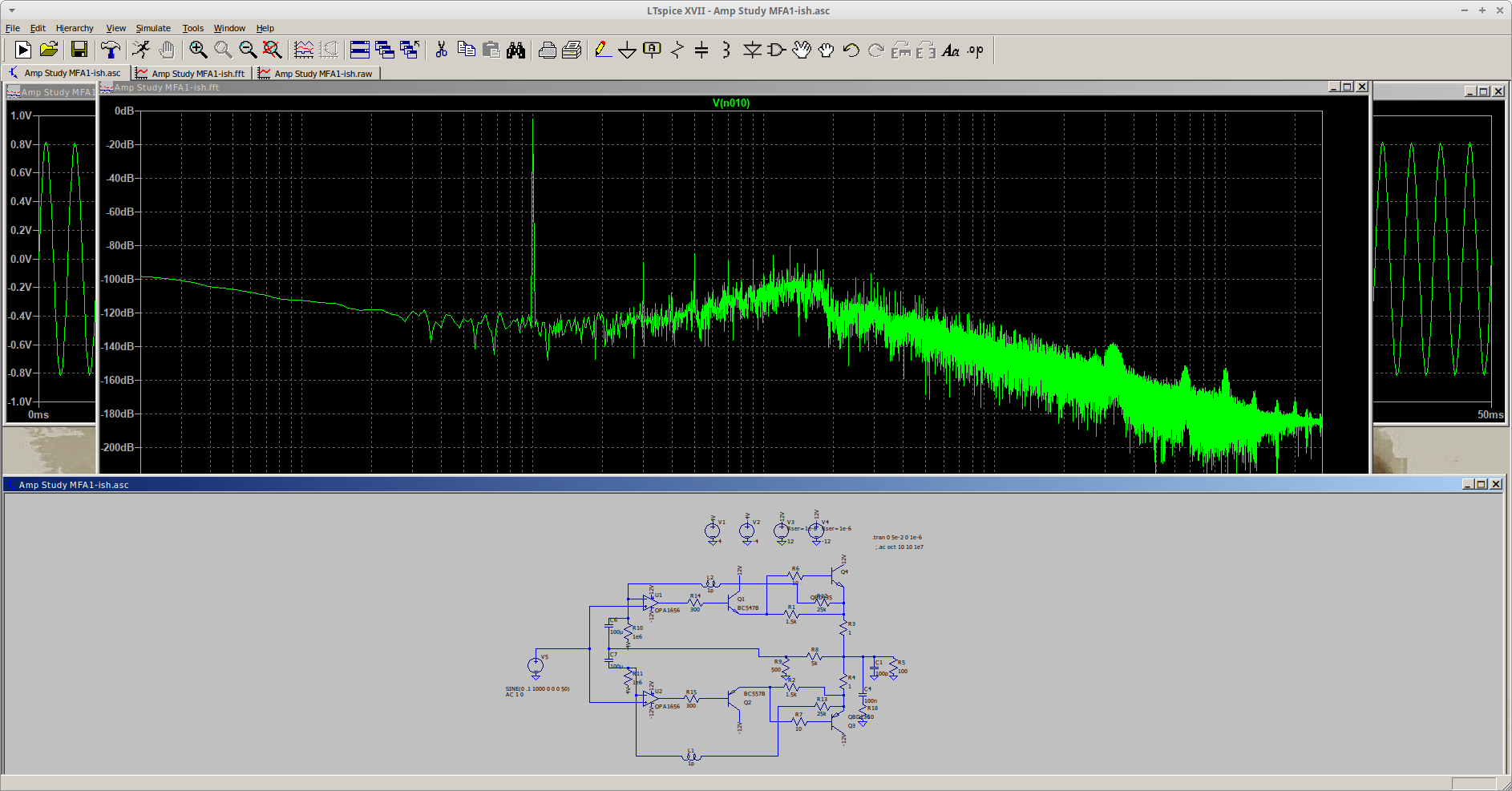Tile windows horizontally using the toolbar icon
The width and height of the screenshot is (1512, 791).
coord(360,50)
